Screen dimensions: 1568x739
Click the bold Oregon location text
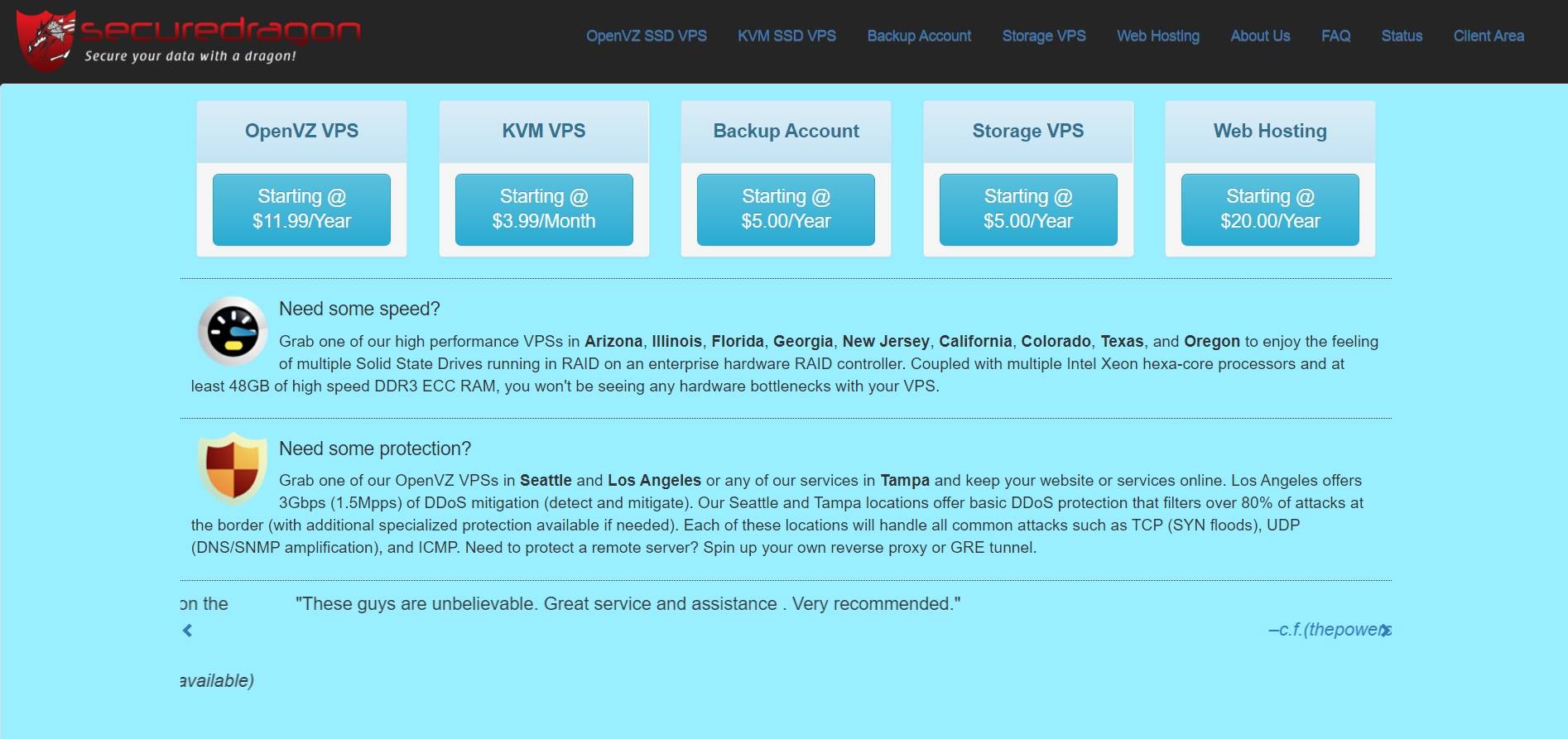point(1212,341)
